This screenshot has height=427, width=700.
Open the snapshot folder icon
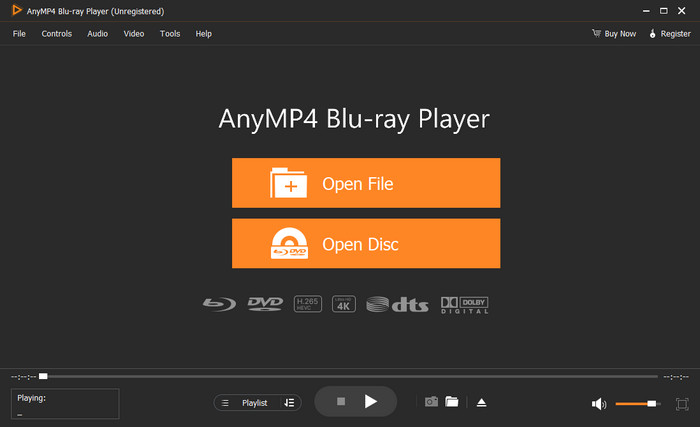point(452,402)
